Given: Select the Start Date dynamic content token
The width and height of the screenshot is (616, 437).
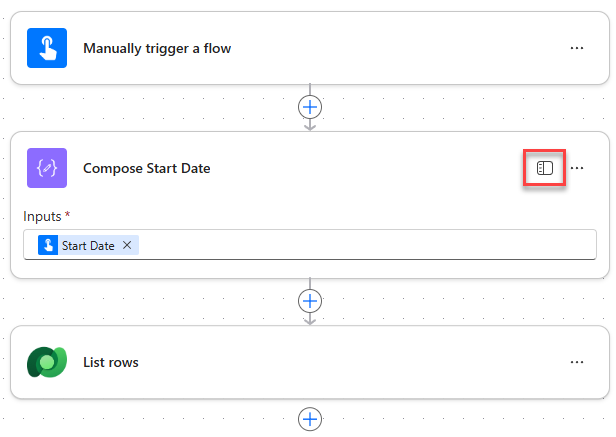Looking at the screenshot, I should pyautogui.click(x=88, y=245).
